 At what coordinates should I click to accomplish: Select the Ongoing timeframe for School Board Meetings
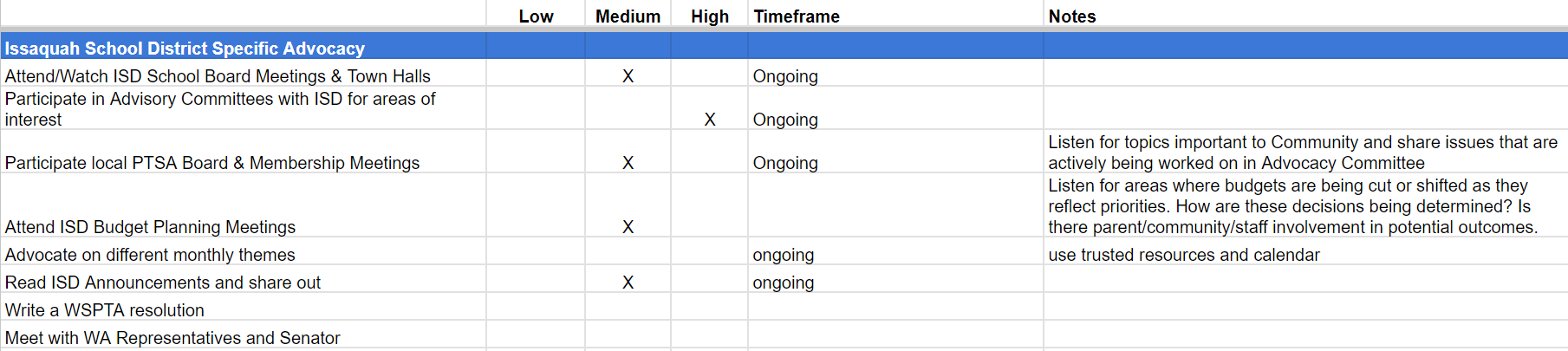[x=785, y=76]
